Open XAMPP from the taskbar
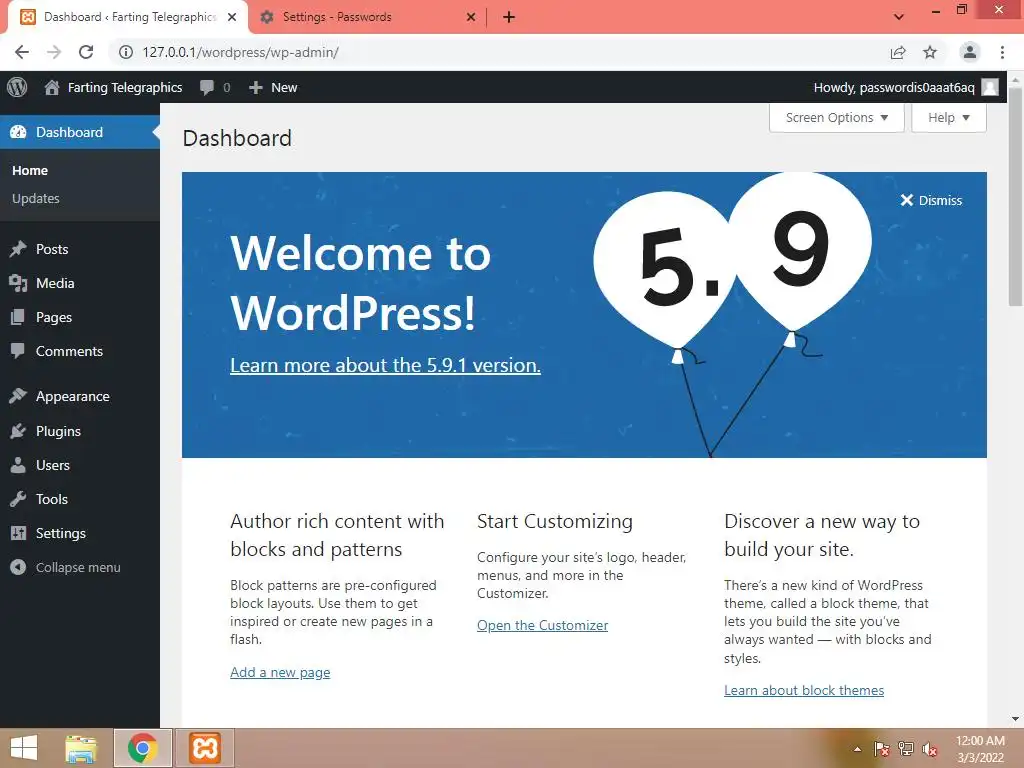1024x768 pixels. pos(204,748)
